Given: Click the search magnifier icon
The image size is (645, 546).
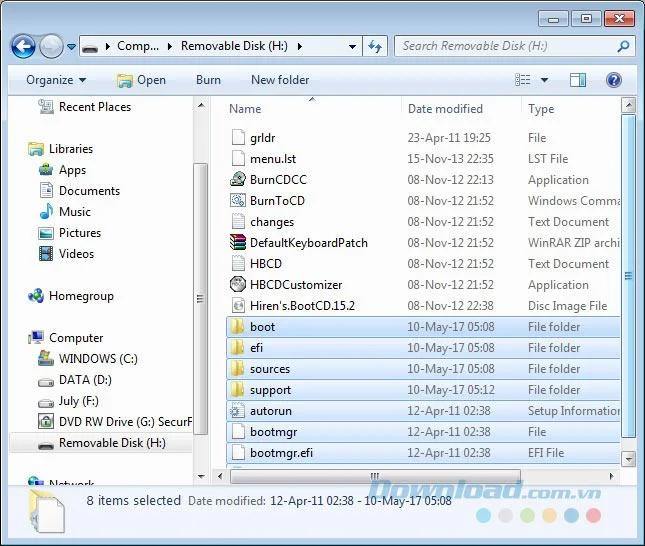Looking at the screenshot, I should point(623,46).
